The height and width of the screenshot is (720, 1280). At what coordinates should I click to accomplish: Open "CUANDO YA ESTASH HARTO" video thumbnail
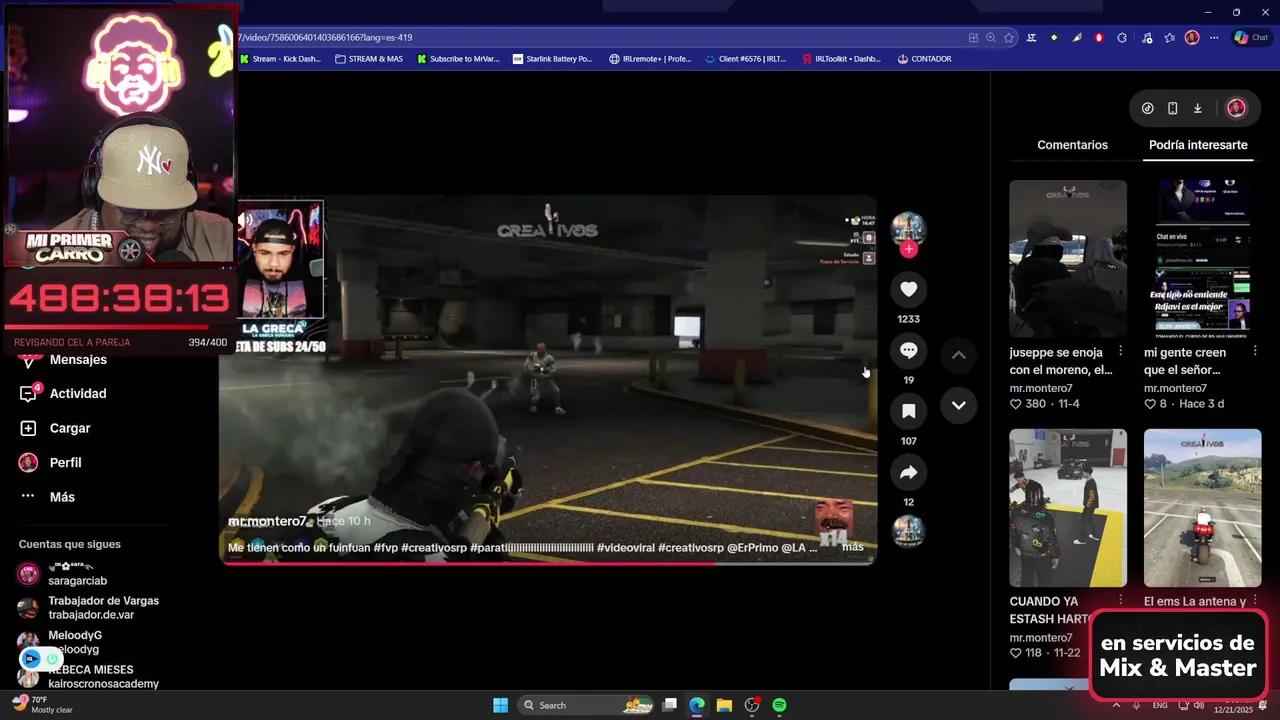coord(1068,508)
